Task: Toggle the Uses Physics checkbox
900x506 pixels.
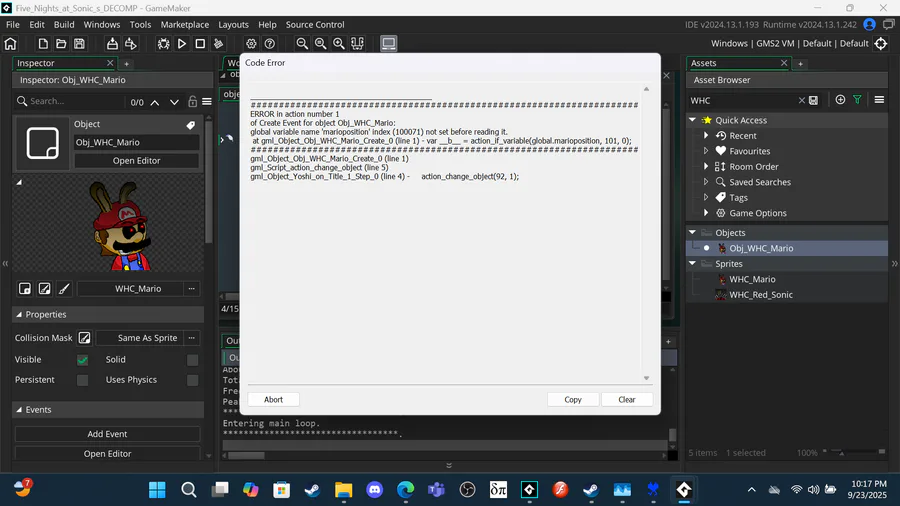Action: tap(192, 380)
